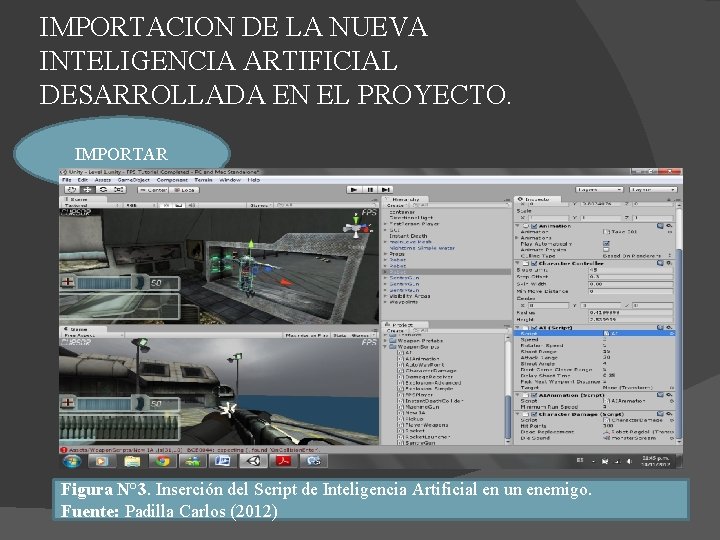Toggle the Center pivot mode button
The height and width of the screenshot is (540, 720).
153,190
